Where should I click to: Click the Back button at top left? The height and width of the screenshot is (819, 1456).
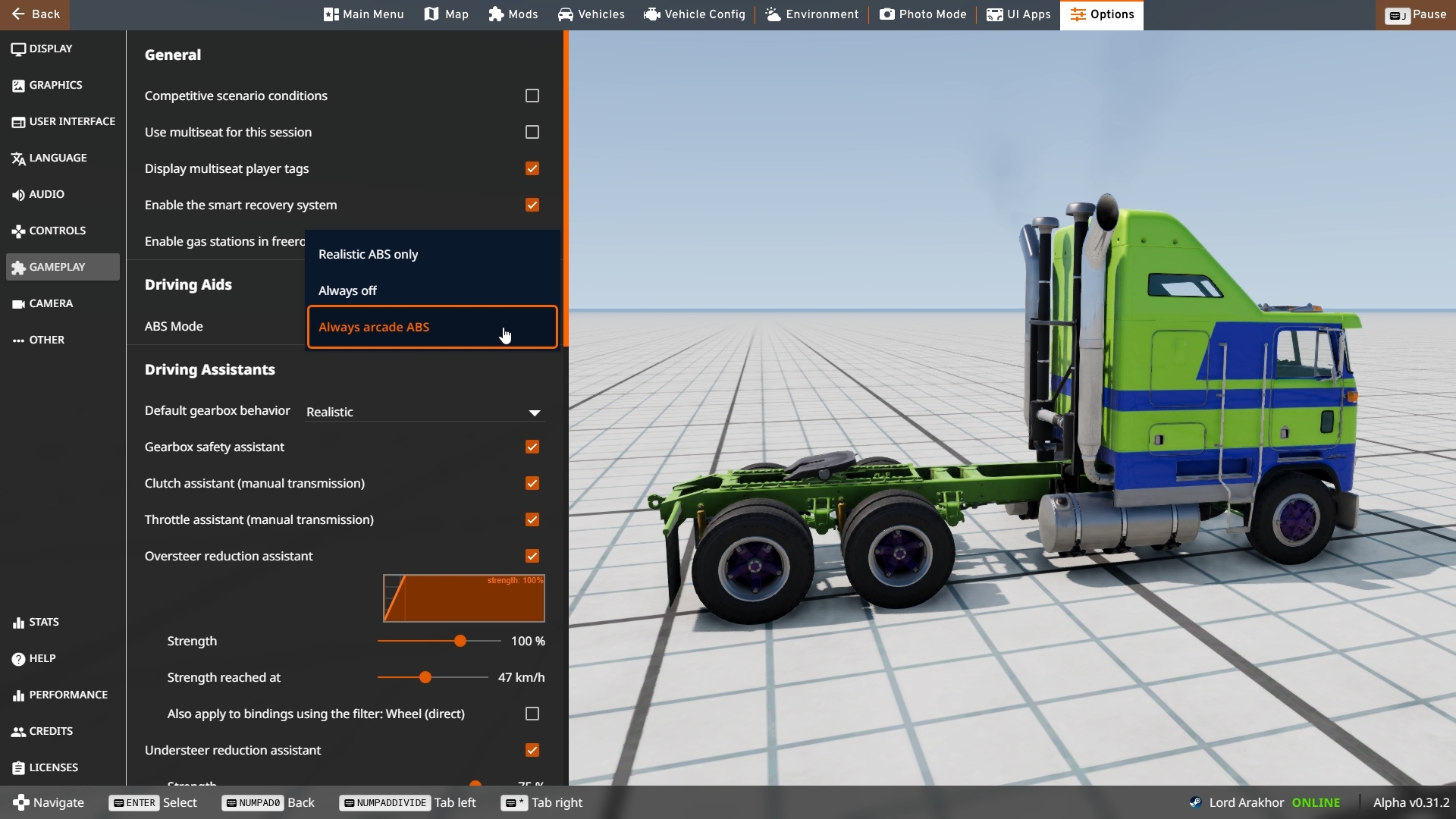(x=36, y=14)
